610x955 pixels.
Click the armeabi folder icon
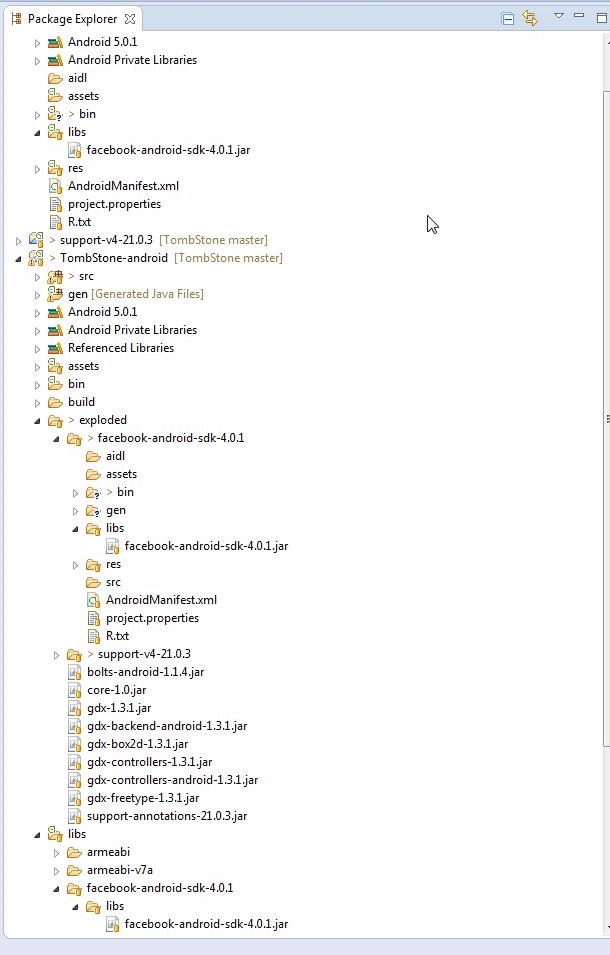pyautogui.click(x=74, y=852)
